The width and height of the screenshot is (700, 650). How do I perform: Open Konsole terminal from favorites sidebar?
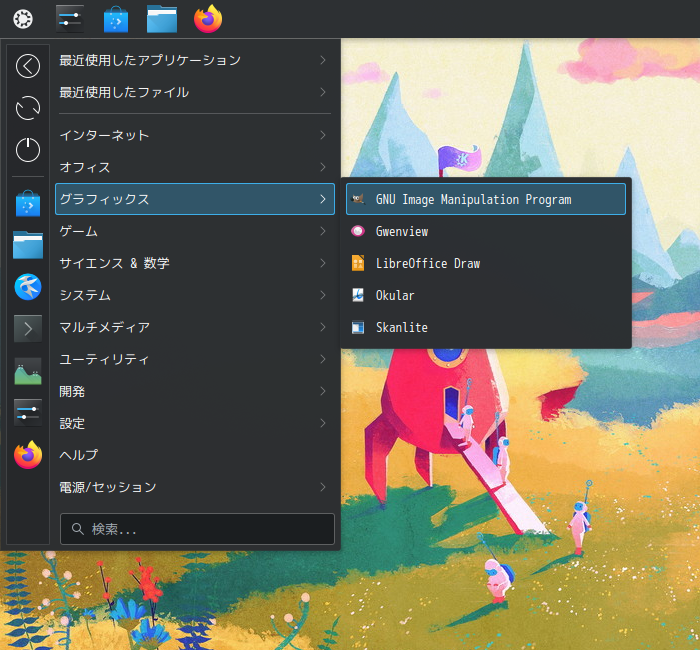[x=28, y=329]
